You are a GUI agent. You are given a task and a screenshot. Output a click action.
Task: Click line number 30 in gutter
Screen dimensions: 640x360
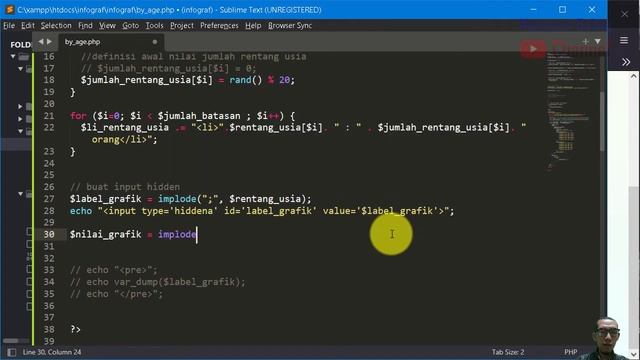[49, 234]
